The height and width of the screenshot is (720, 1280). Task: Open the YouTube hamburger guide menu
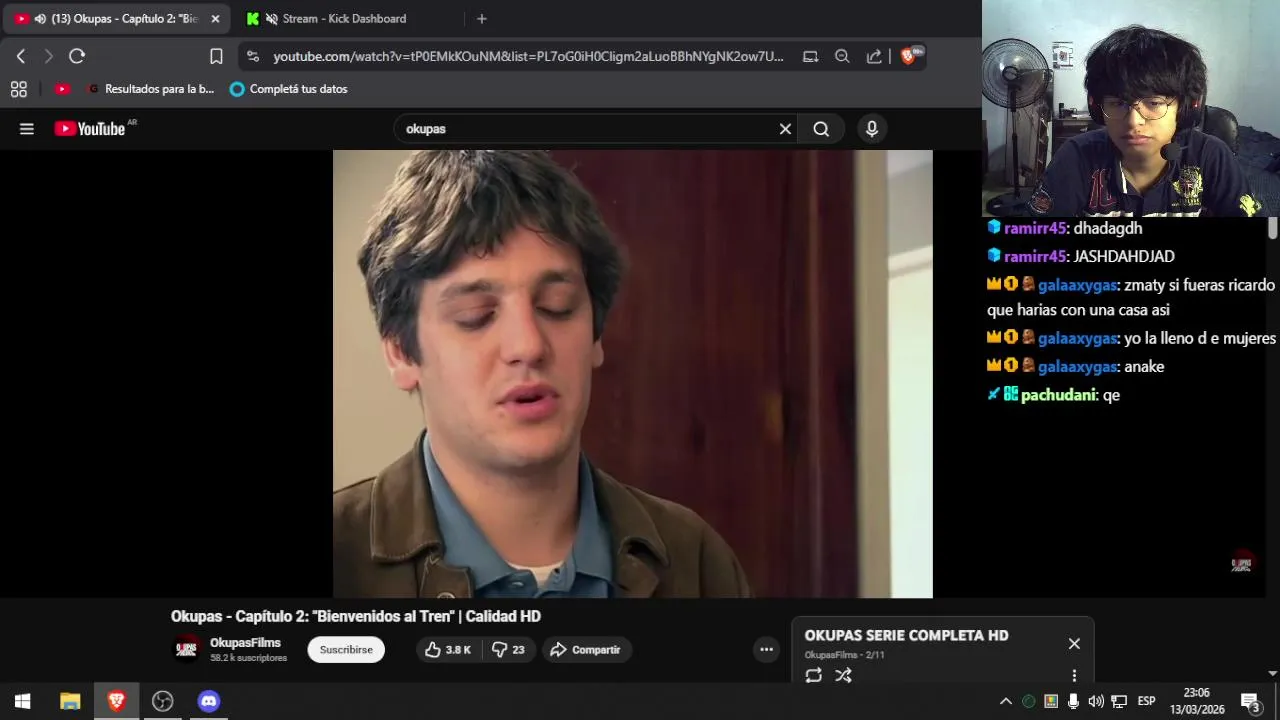pyautogui.click(x=27, y=129)
